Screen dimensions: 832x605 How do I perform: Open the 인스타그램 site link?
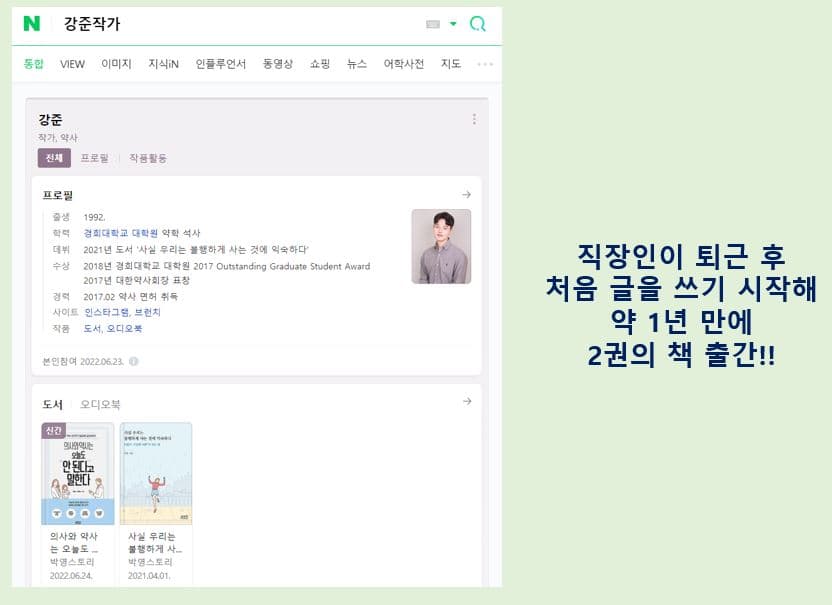[x=106, y=312]
